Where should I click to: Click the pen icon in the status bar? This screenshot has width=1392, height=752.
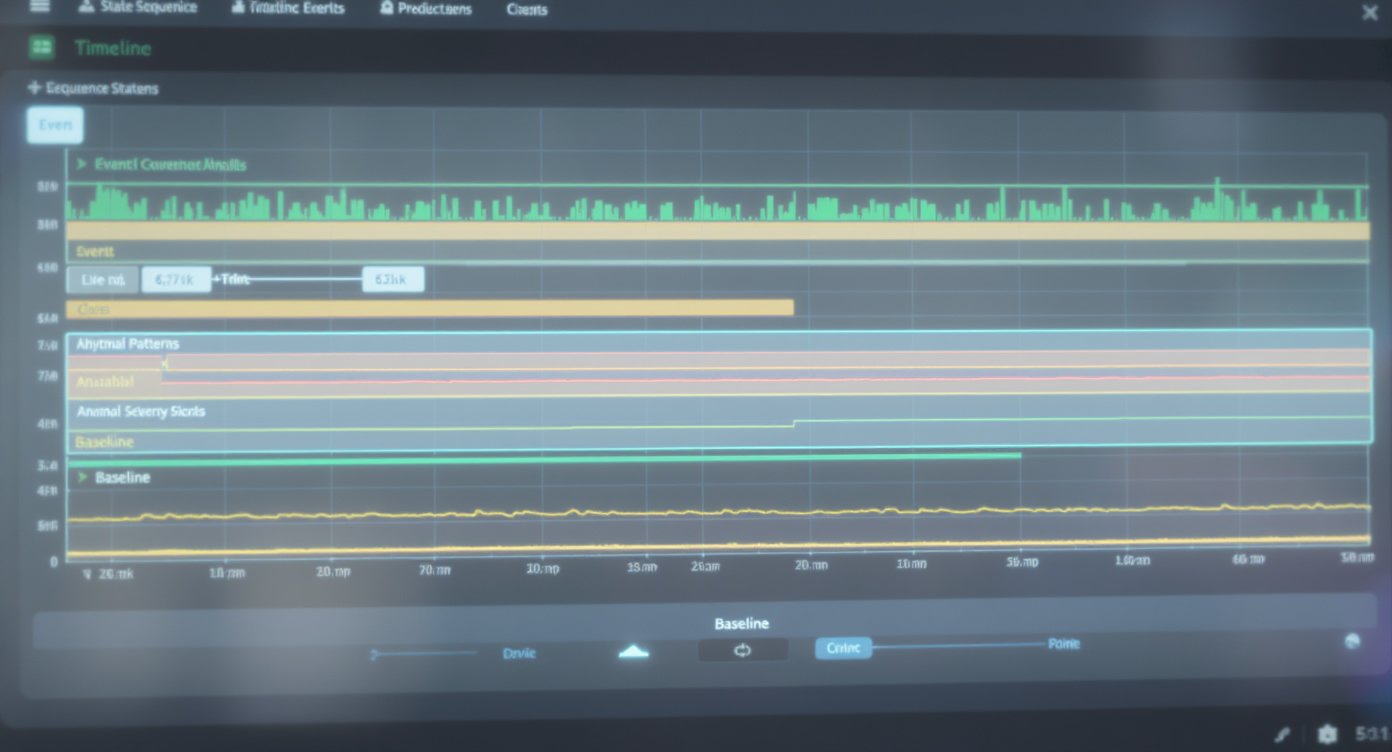click(1283, 733)
